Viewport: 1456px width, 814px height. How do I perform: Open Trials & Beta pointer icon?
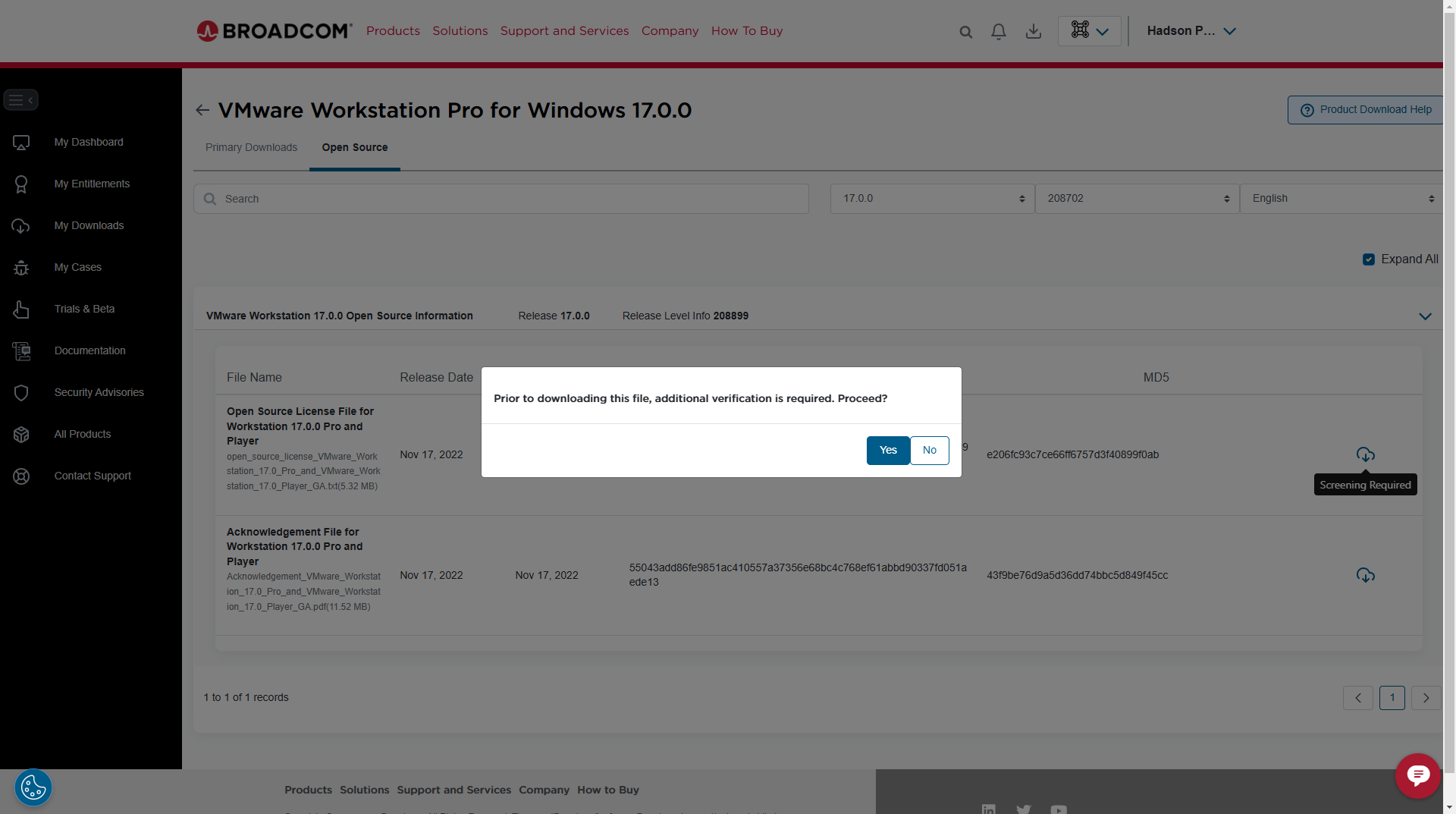point(21,310)
